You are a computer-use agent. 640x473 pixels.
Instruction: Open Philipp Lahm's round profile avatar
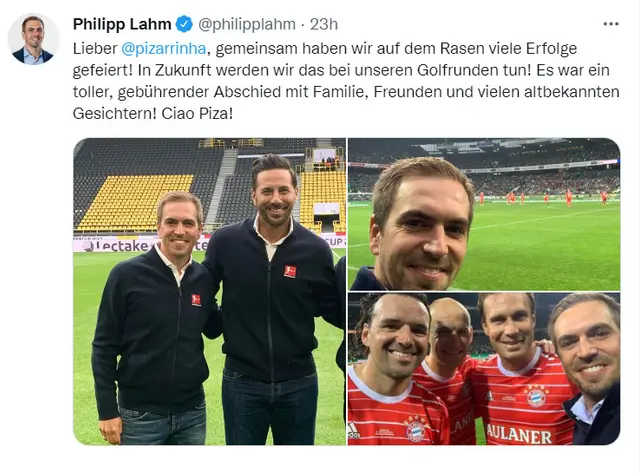(x=33, y=39)
